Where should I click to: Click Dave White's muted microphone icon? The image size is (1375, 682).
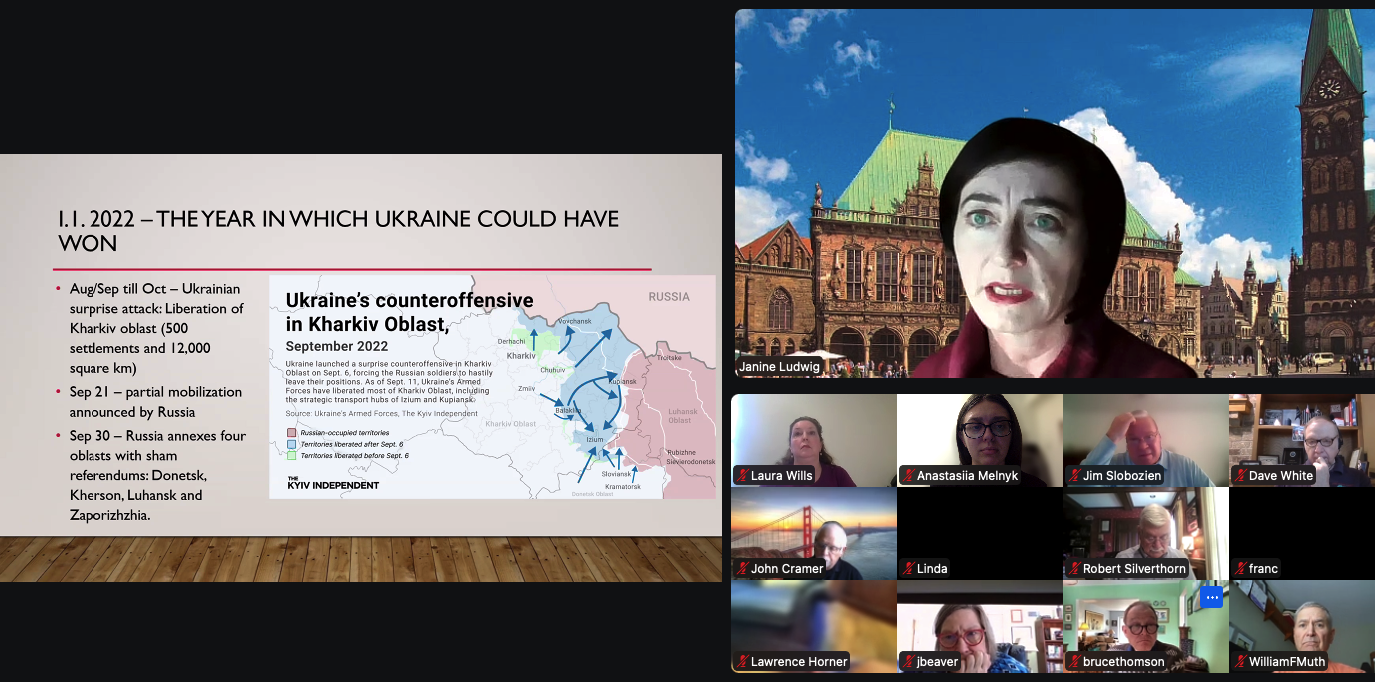coord(1241,476)
